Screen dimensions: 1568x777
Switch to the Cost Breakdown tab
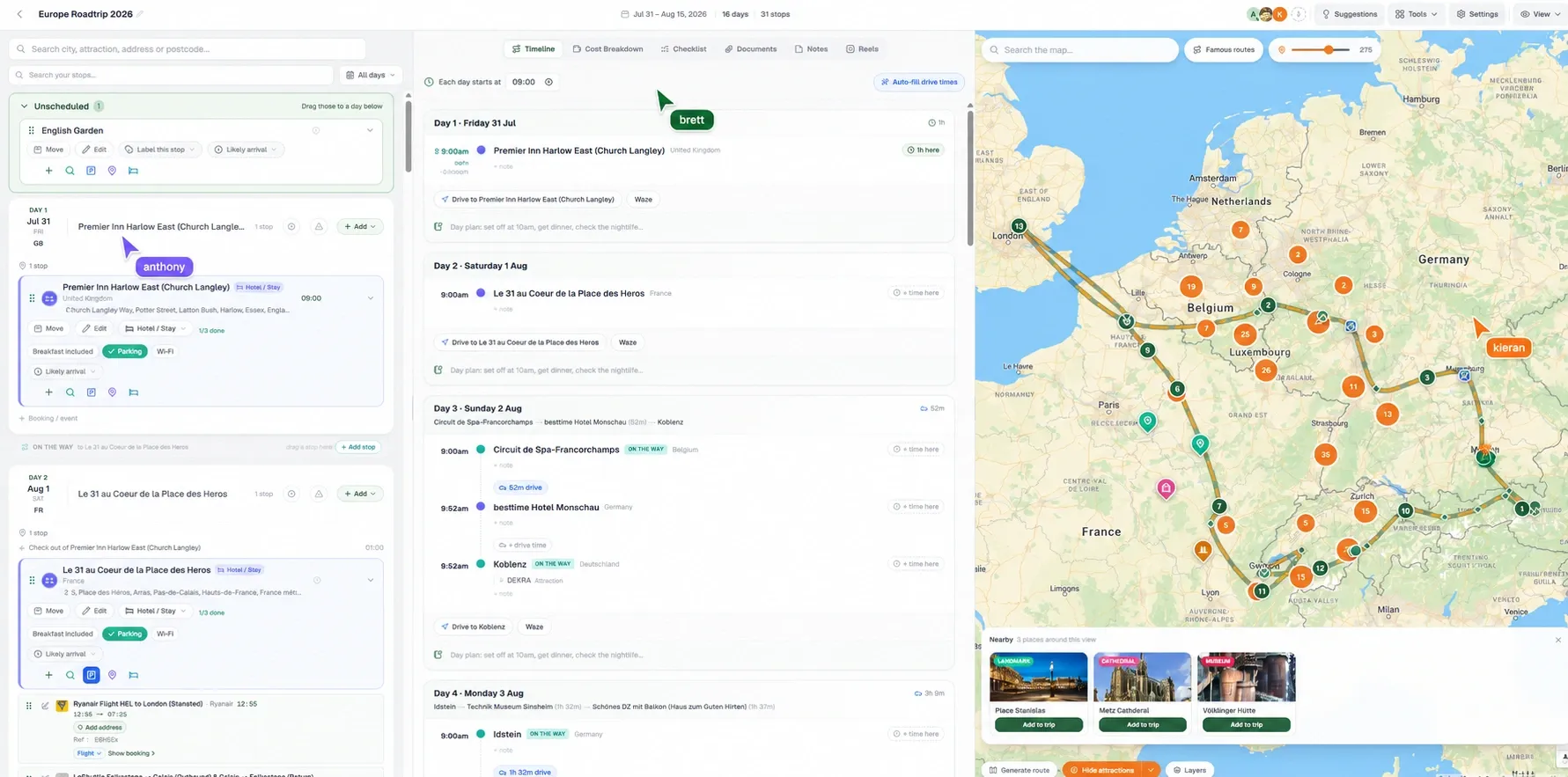pos(607,49)
